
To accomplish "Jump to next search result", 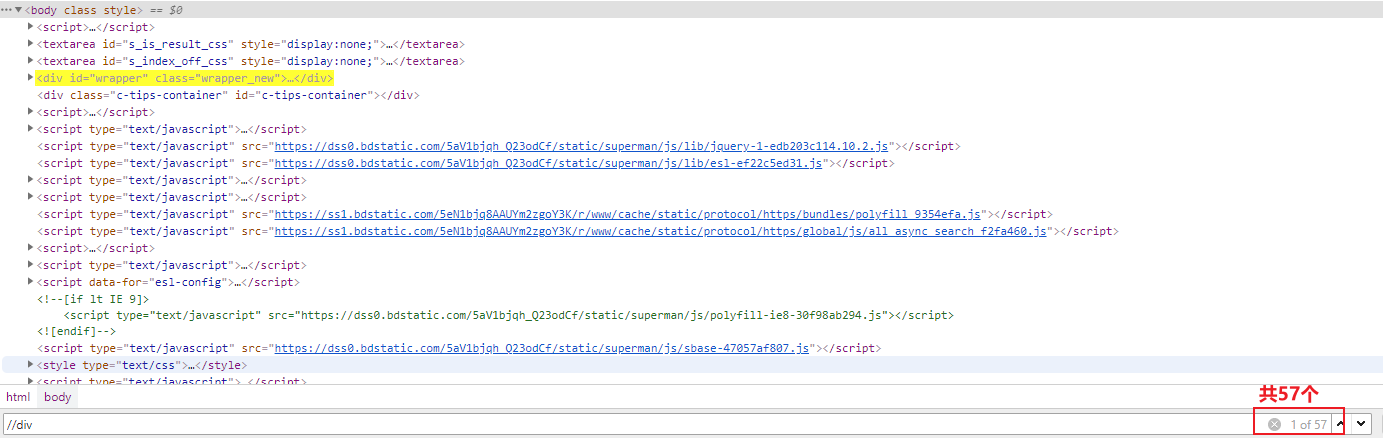I will tap(1361, 424).
